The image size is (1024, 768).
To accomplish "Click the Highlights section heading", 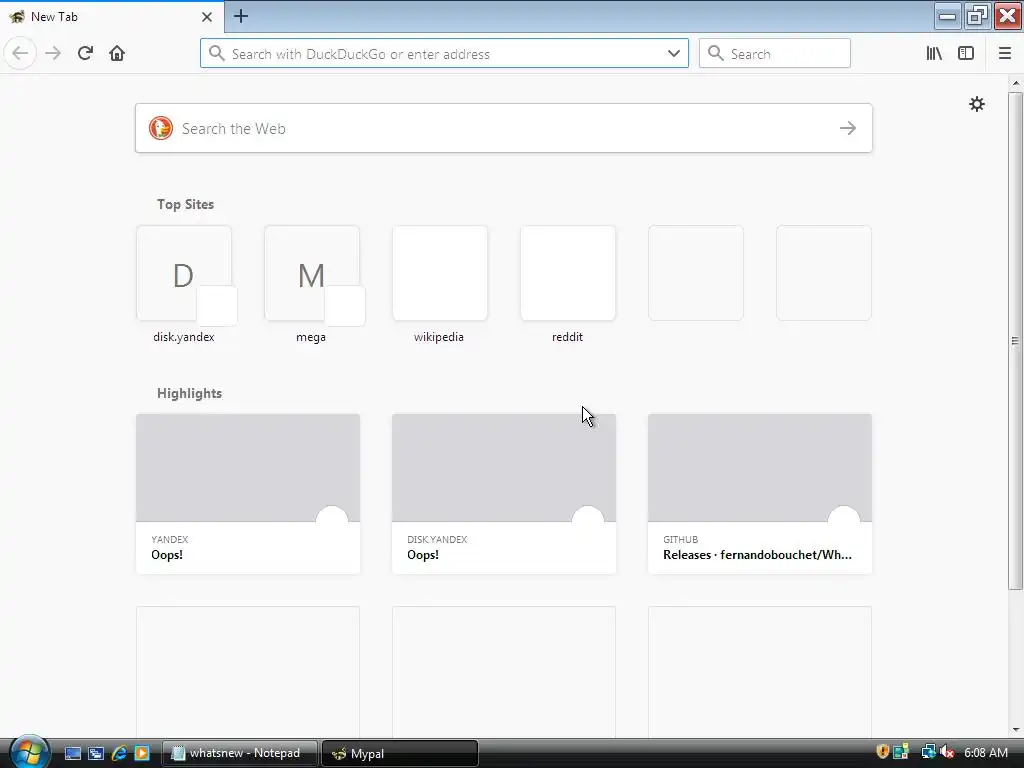I will (189, 393).
